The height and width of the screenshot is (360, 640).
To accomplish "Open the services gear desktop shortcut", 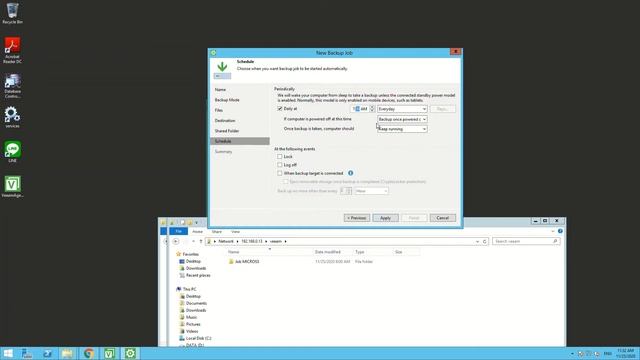I will tap(12, 117).
